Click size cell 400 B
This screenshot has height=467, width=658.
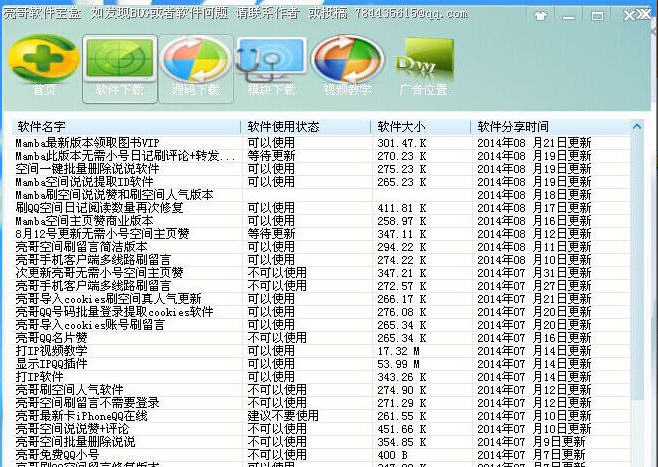pos(392,455)
